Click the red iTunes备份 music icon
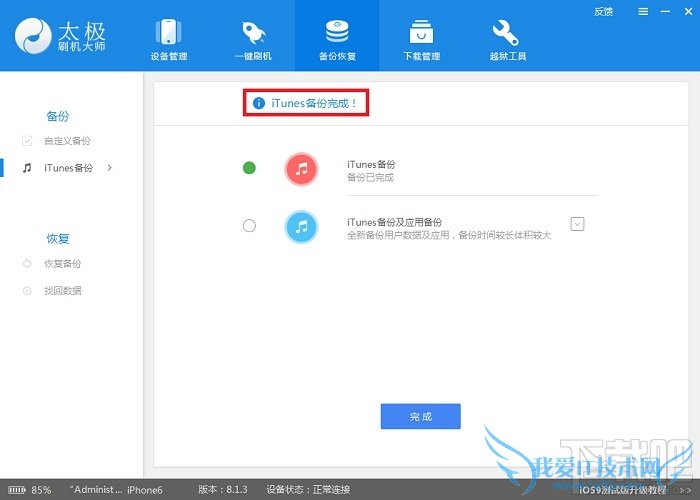 tap(301, 169)
